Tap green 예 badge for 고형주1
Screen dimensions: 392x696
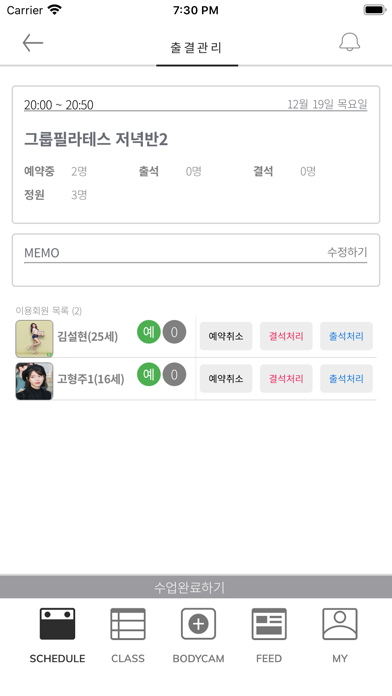point(149,374)
